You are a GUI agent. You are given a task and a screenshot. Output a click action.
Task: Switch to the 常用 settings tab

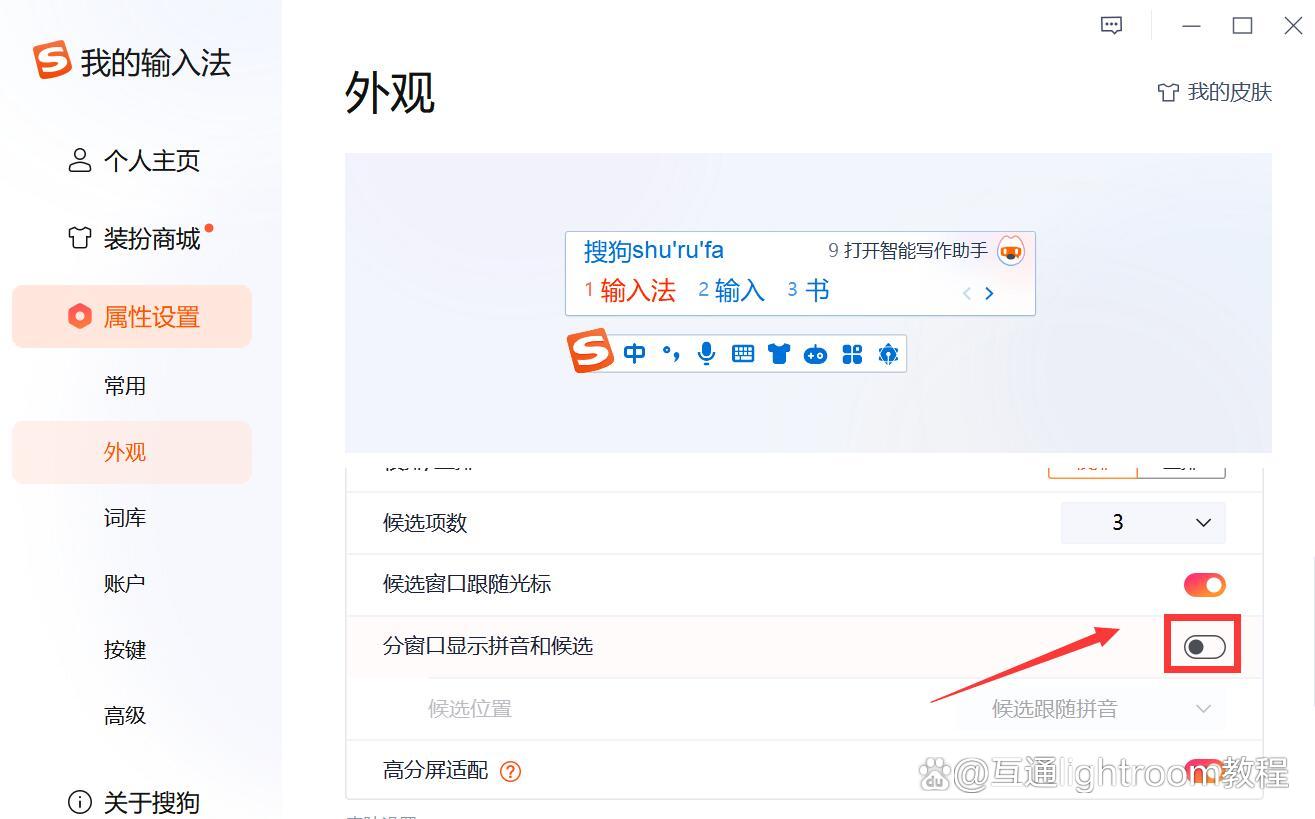click(x=125, y=386)
